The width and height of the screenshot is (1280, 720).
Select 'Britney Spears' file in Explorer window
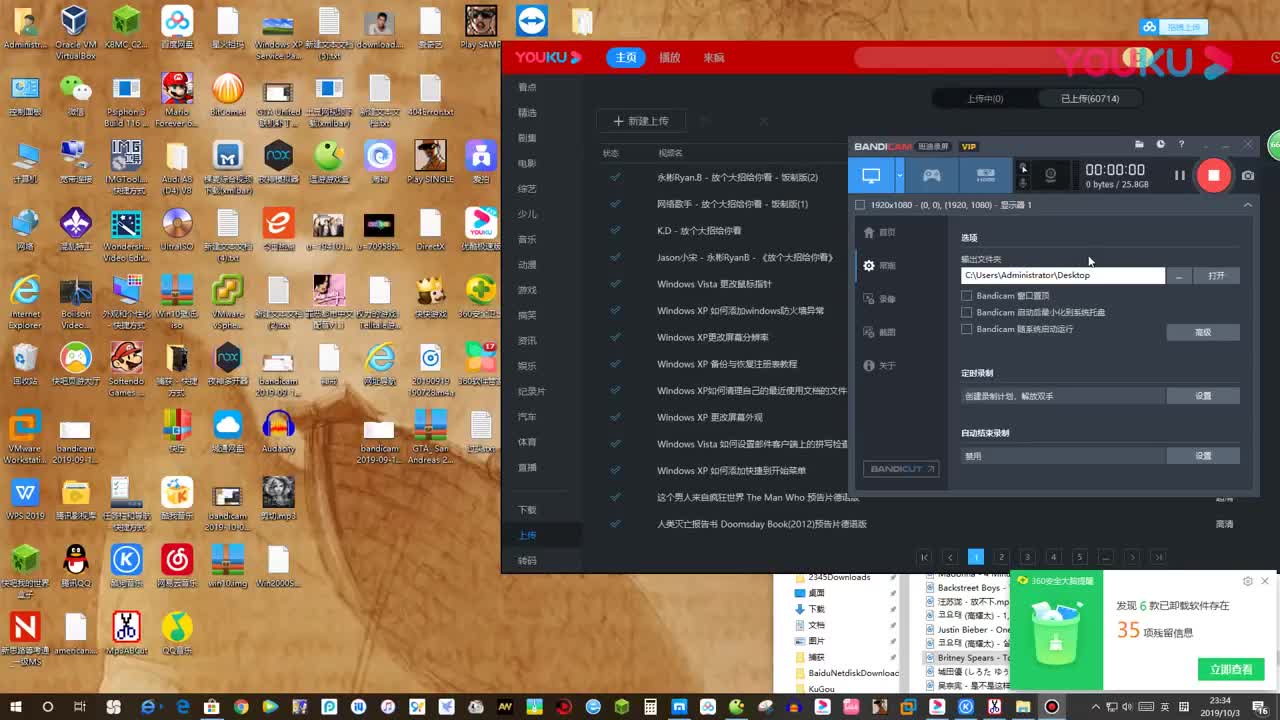[x=966, y=658]
